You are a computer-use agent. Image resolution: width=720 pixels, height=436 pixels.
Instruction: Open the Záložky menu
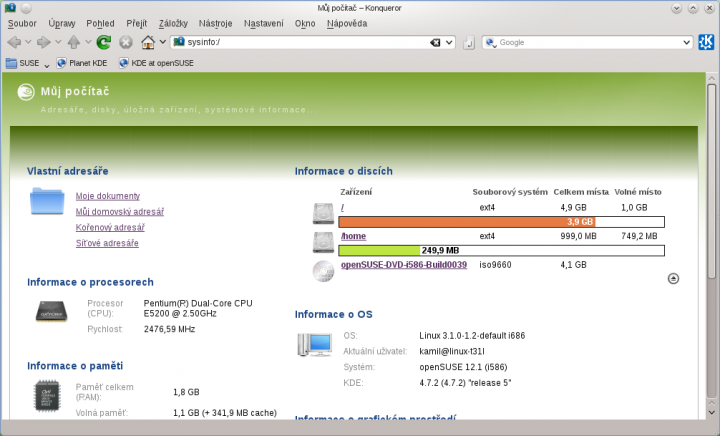[x=173, y=23]
